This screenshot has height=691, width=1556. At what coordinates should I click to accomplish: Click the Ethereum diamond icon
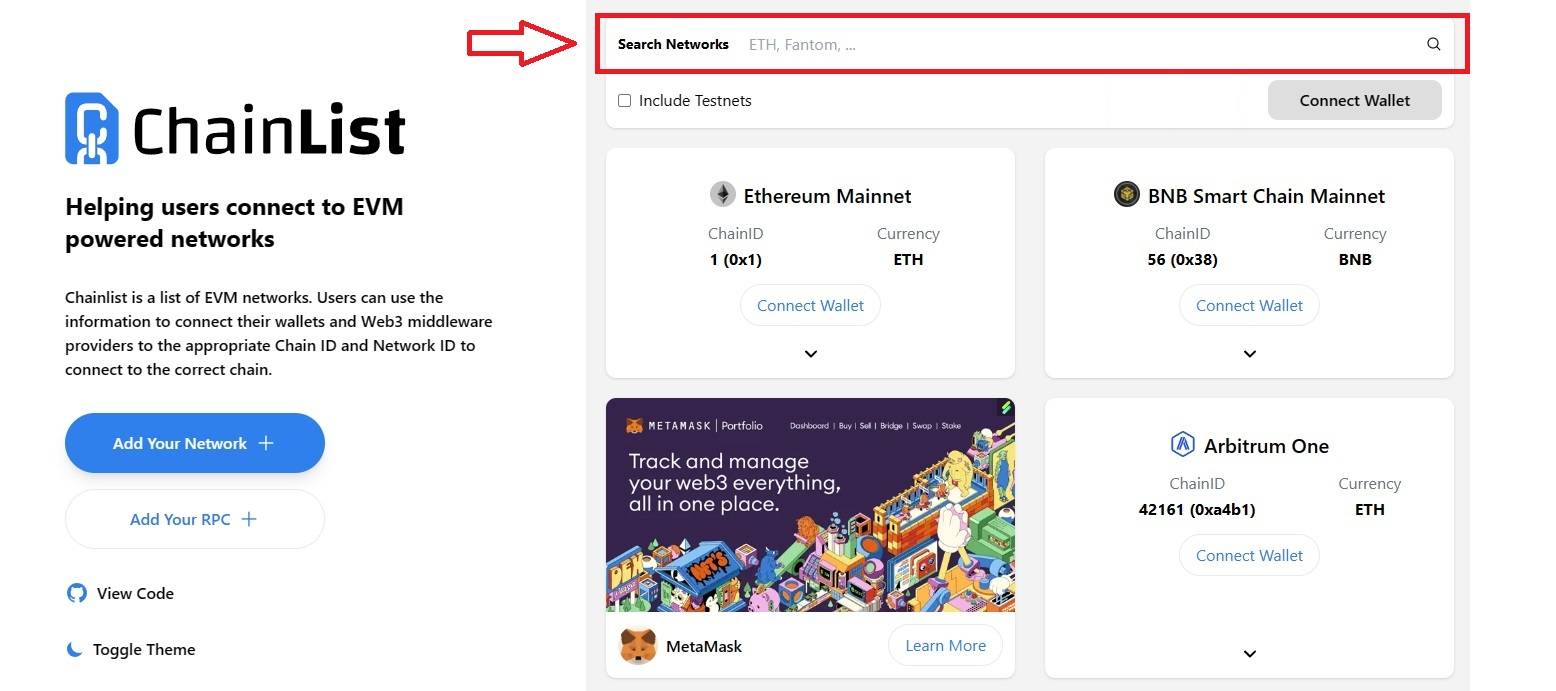pos(723,194)
